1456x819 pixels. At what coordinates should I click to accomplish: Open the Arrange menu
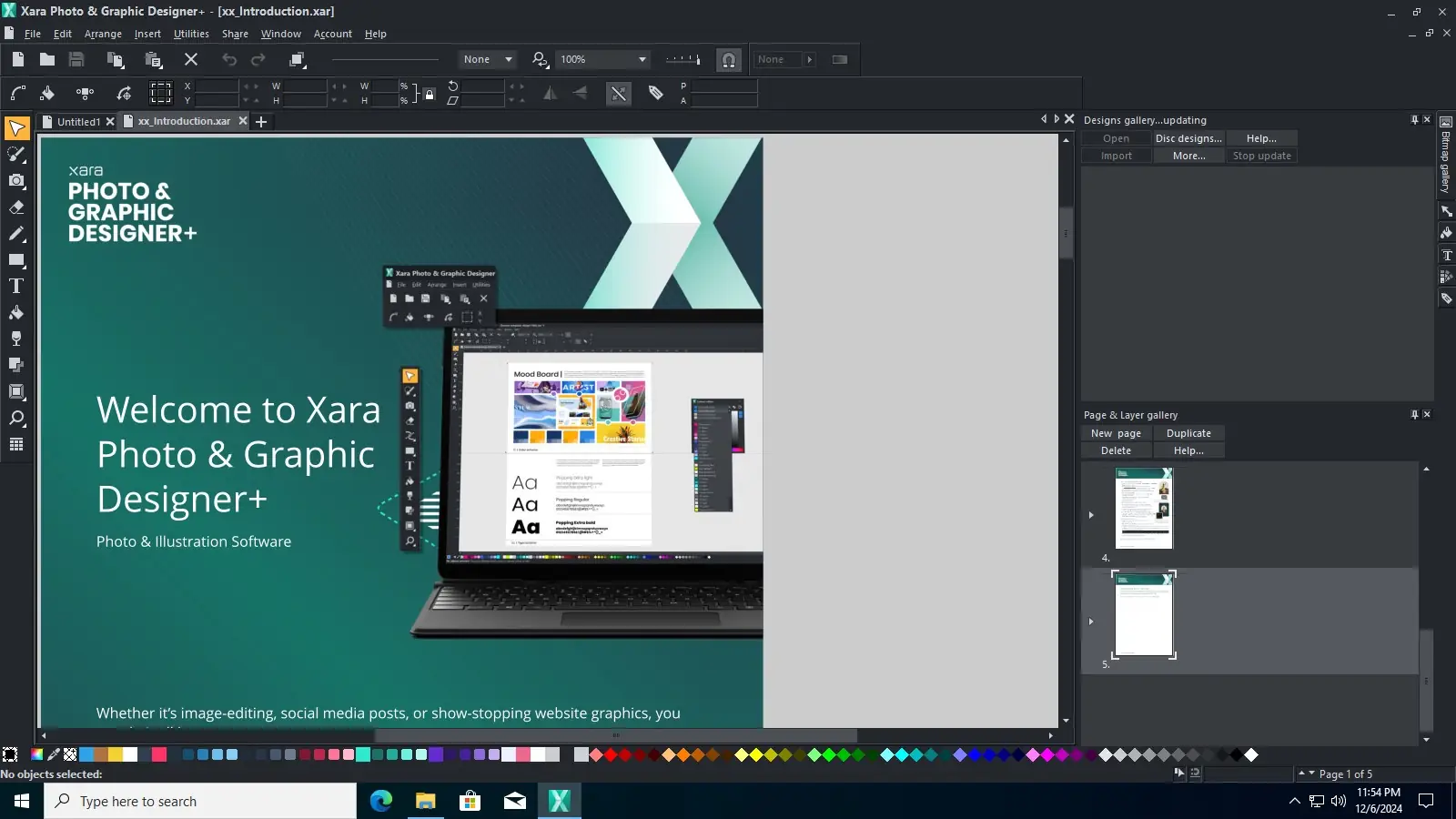[103, 34]
